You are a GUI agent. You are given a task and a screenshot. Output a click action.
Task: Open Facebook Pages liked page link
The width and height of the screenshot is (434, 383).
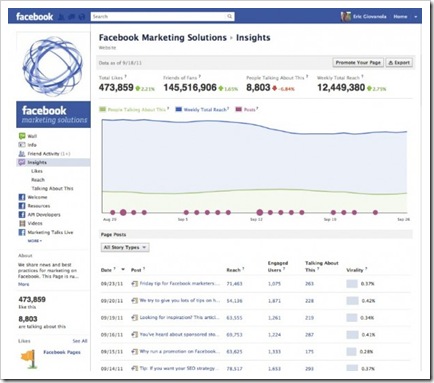62,352
